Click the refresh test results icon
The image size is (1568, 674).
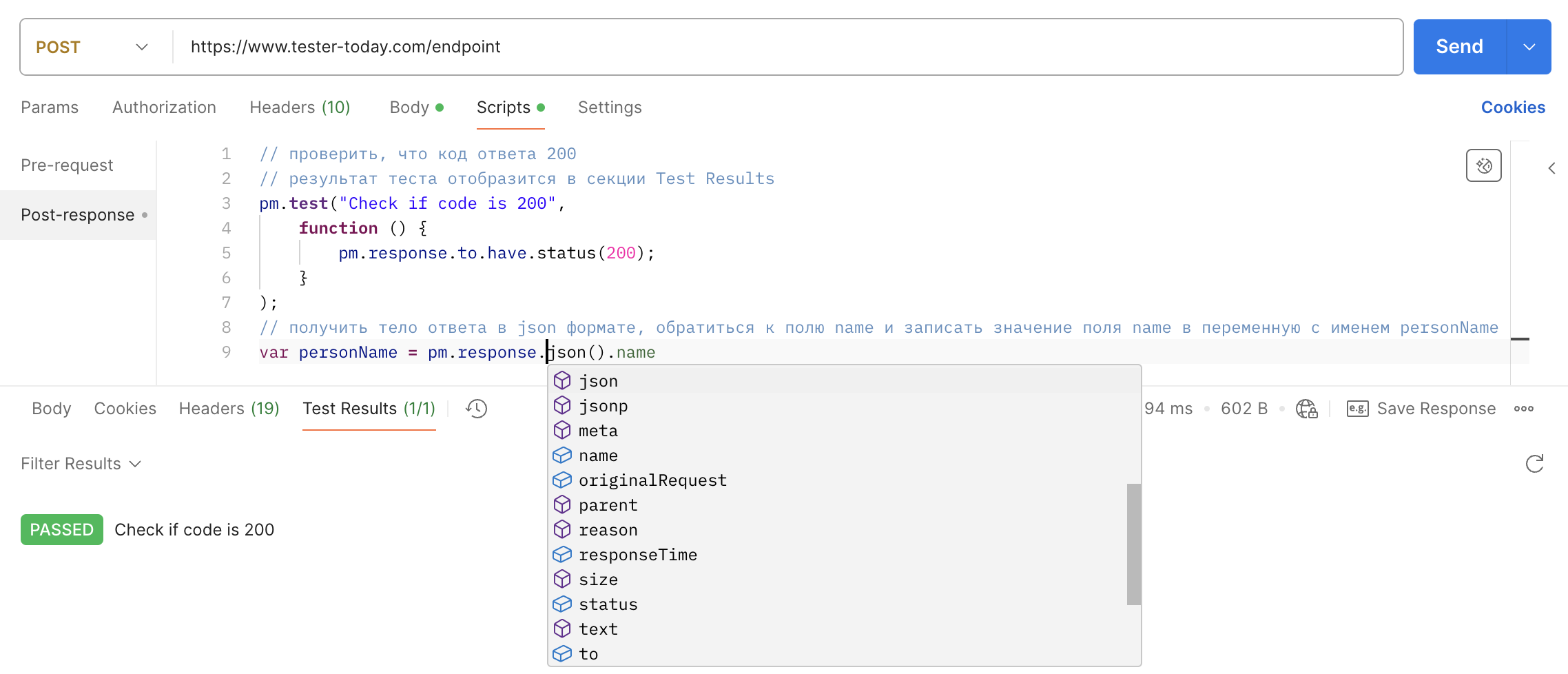click(1534, 464)
